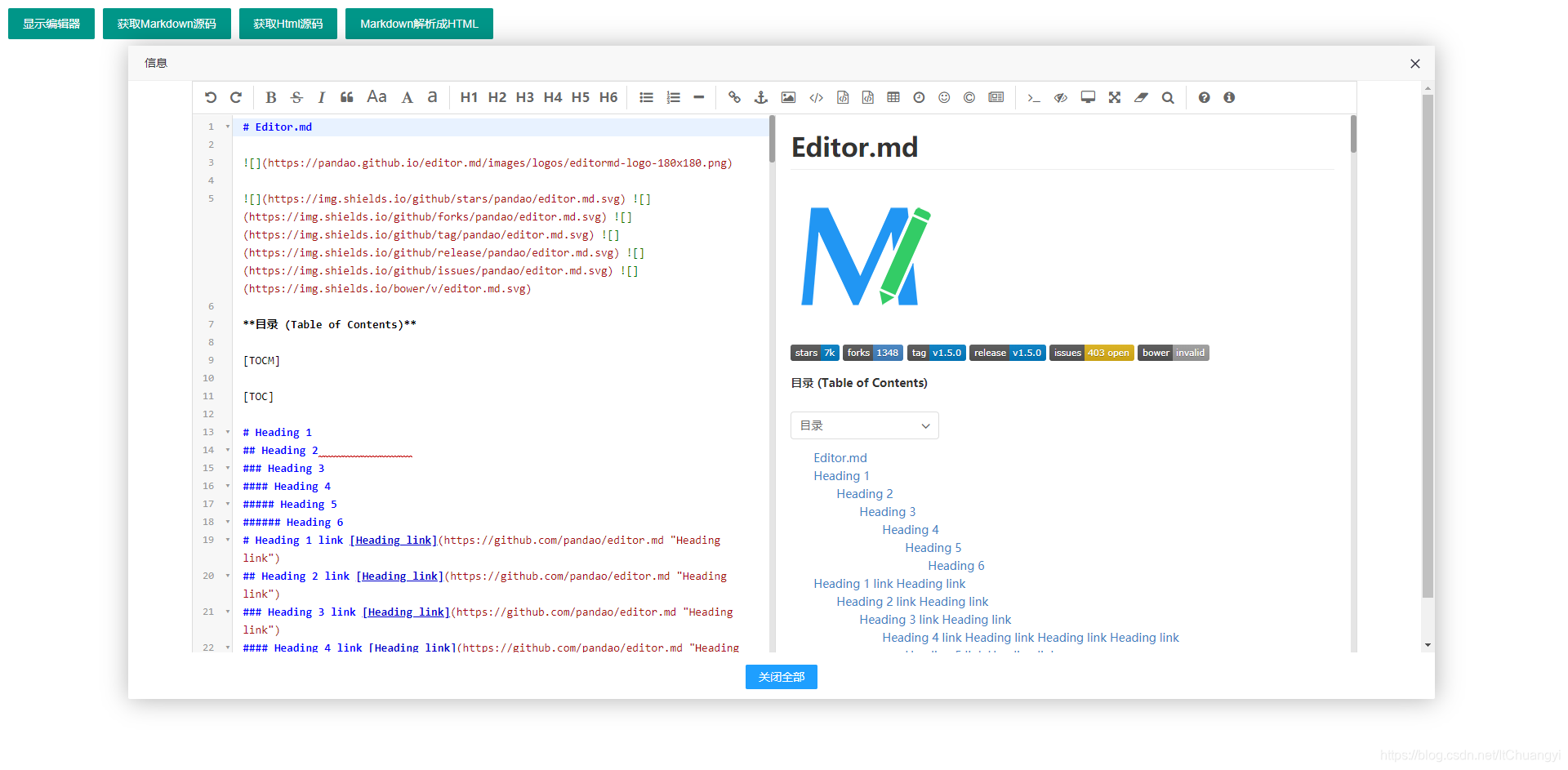Open the about info dialog

[1229, 97]
